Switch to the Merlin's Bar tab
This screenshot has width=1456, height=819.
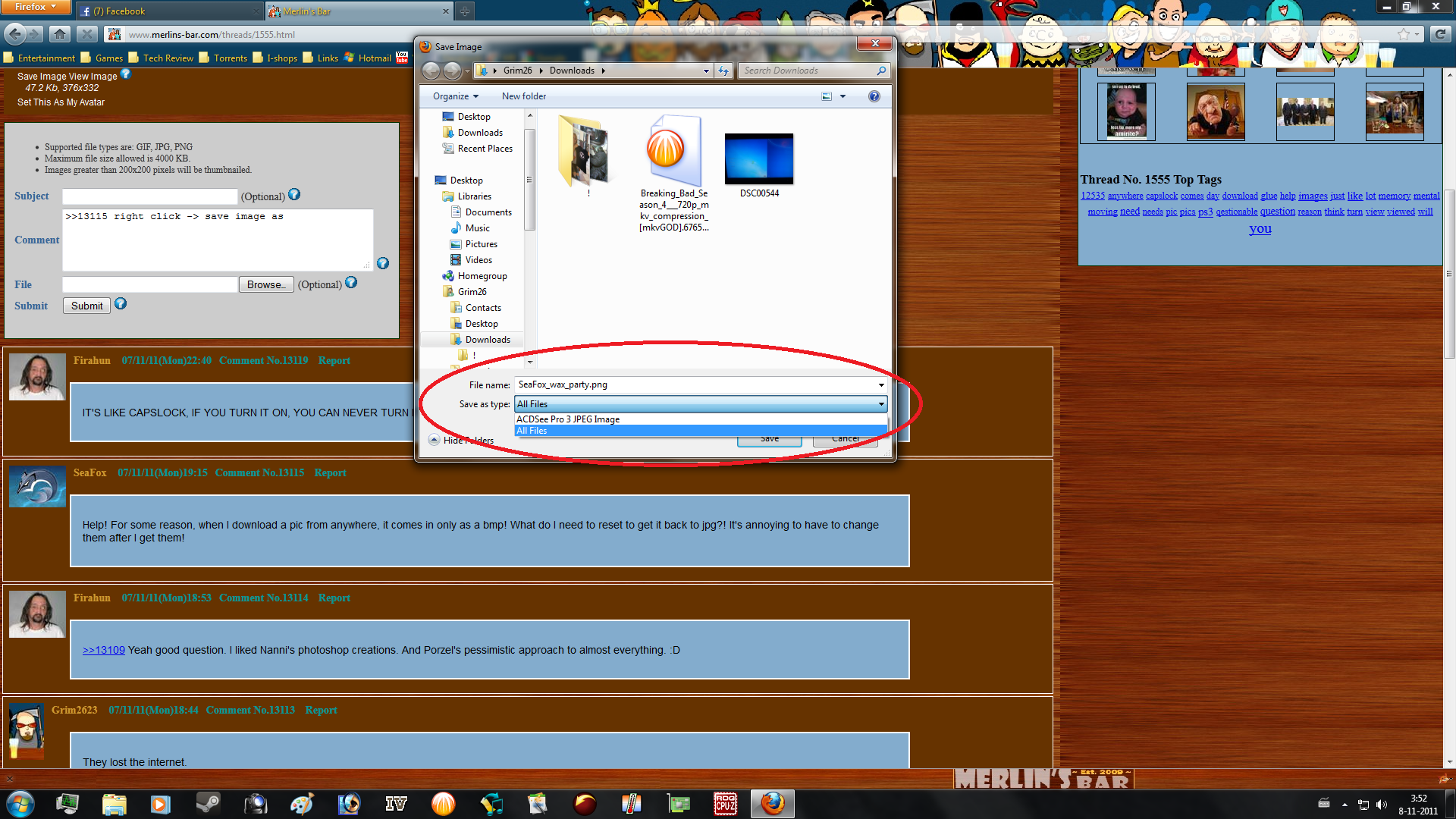pyautogui.click(x=359, y=11)
